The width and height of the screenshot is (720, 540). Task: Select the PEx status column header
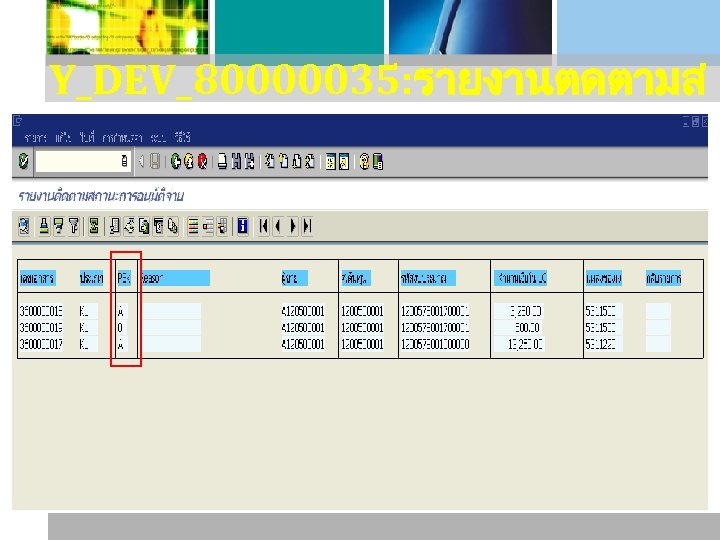pyautogui.click(x=124, y=278)
